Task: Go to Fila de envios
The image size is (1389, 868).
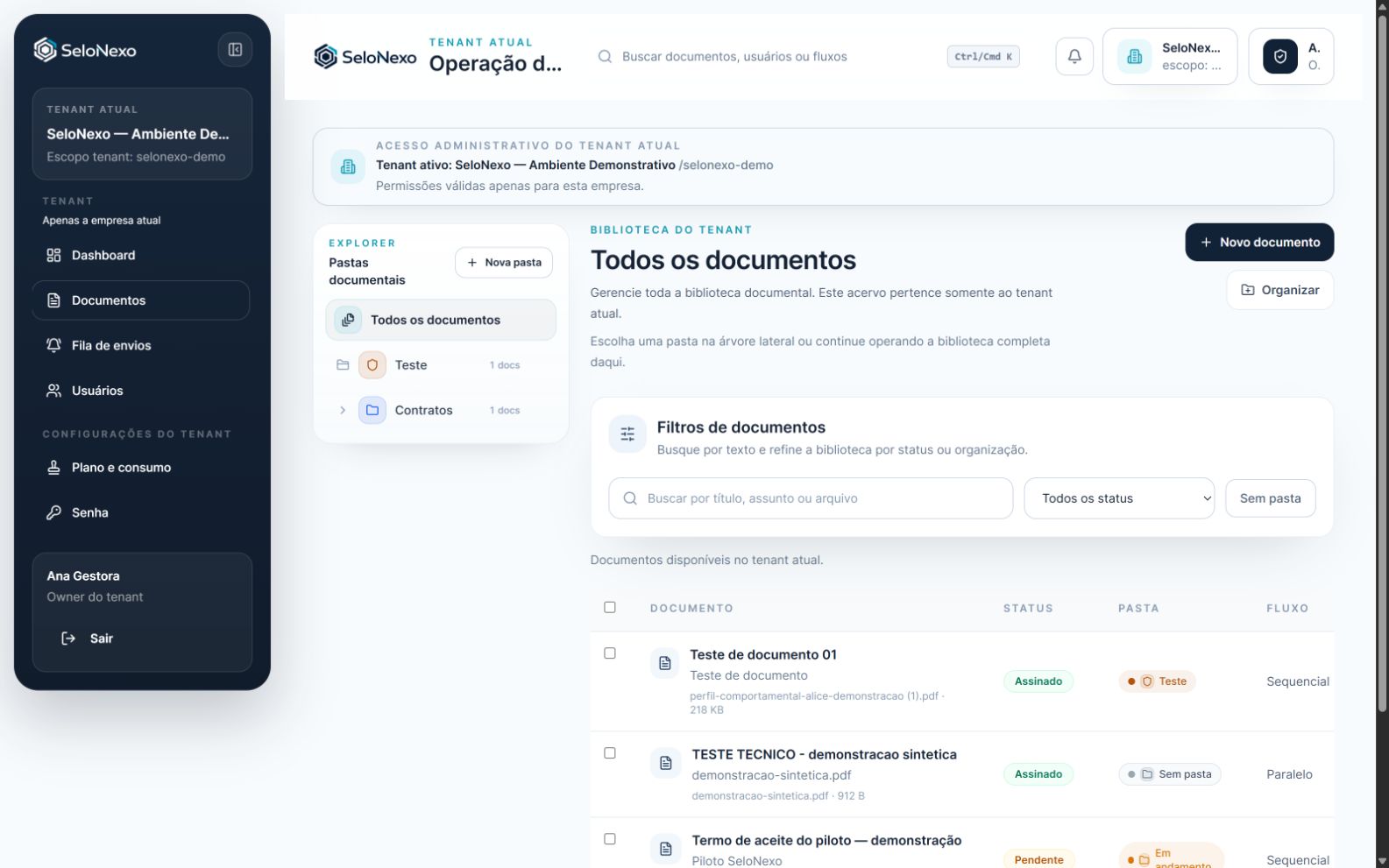Action: coord(141,345)
